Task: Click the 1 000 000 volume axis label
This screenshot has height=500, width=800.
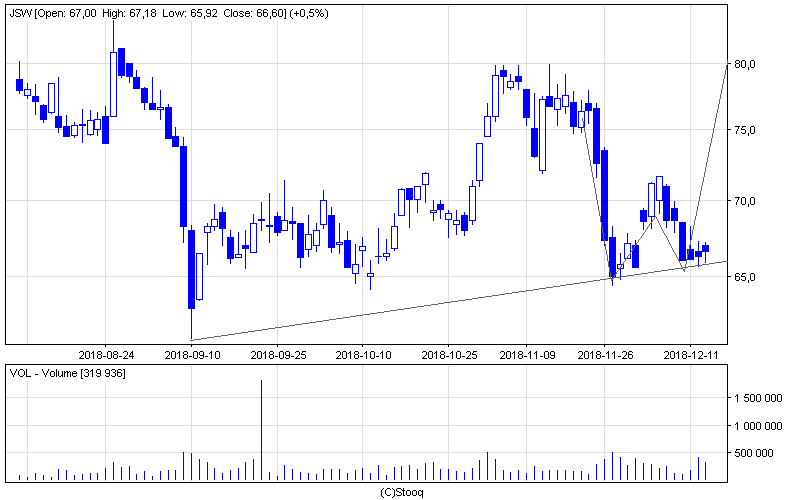Action: tap(758, 426)
